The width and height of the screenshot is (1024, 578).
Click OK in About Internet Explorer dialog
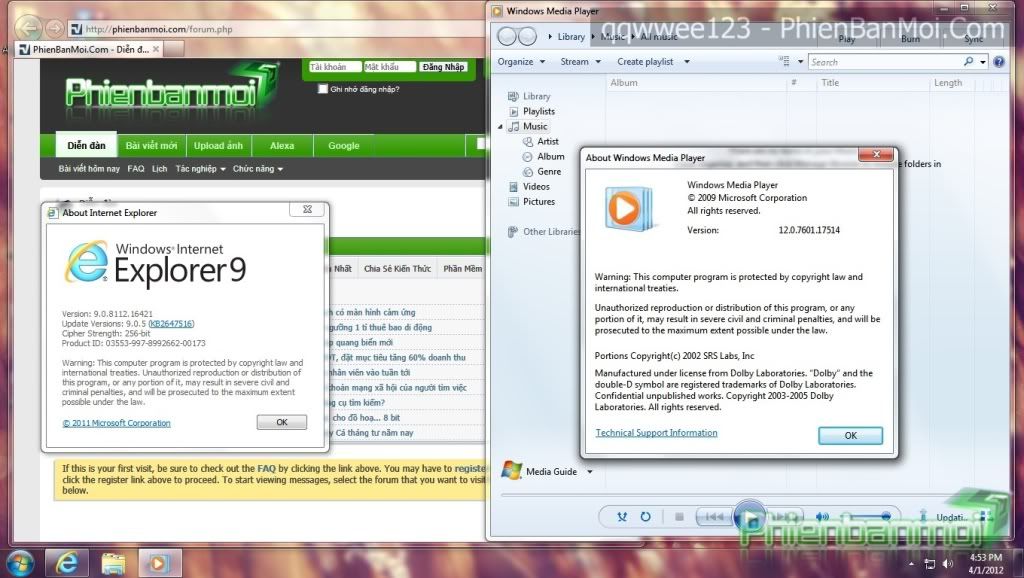click(x=281, y=422)
